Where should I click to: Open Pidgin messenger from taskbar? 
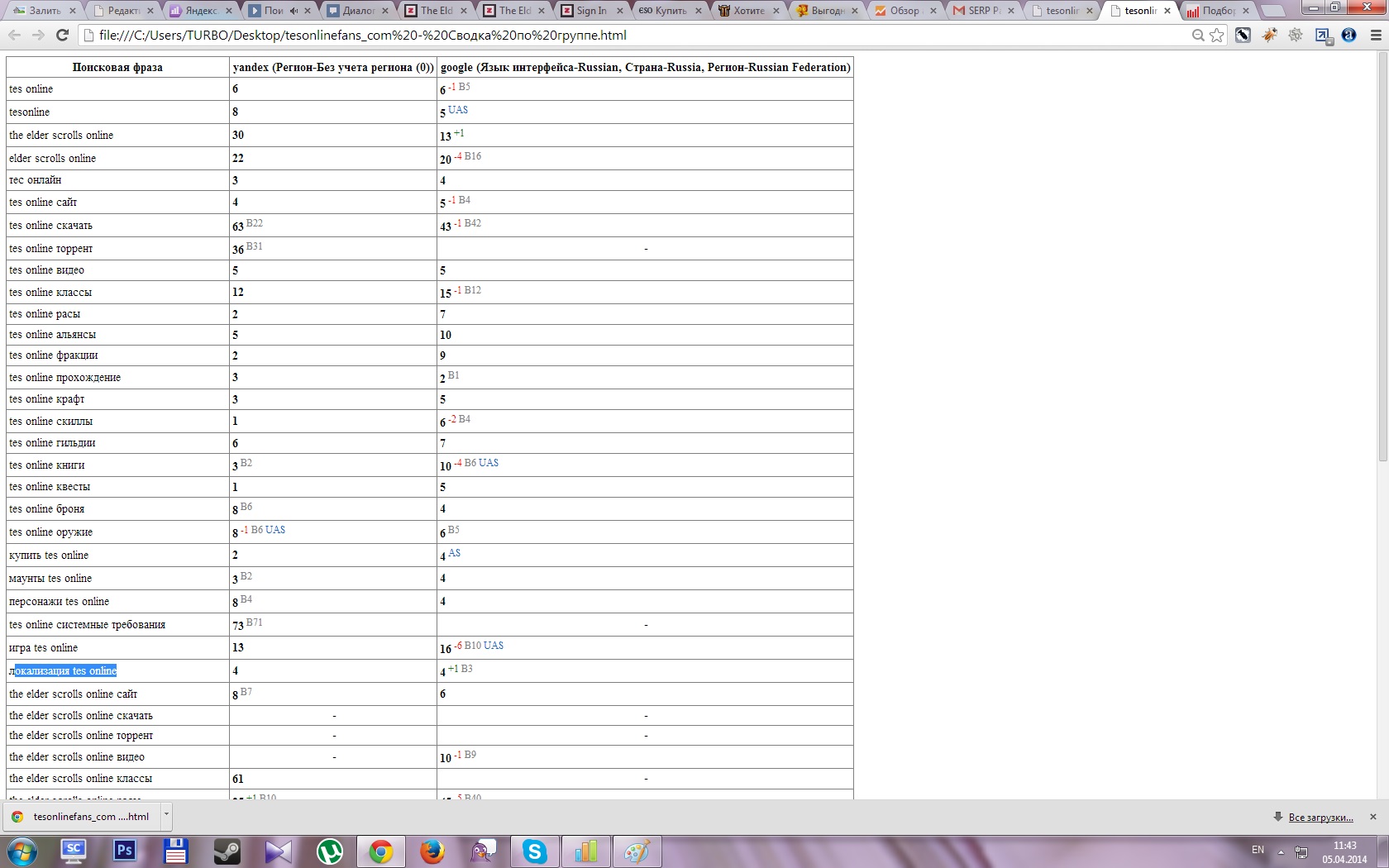point(484,851)
